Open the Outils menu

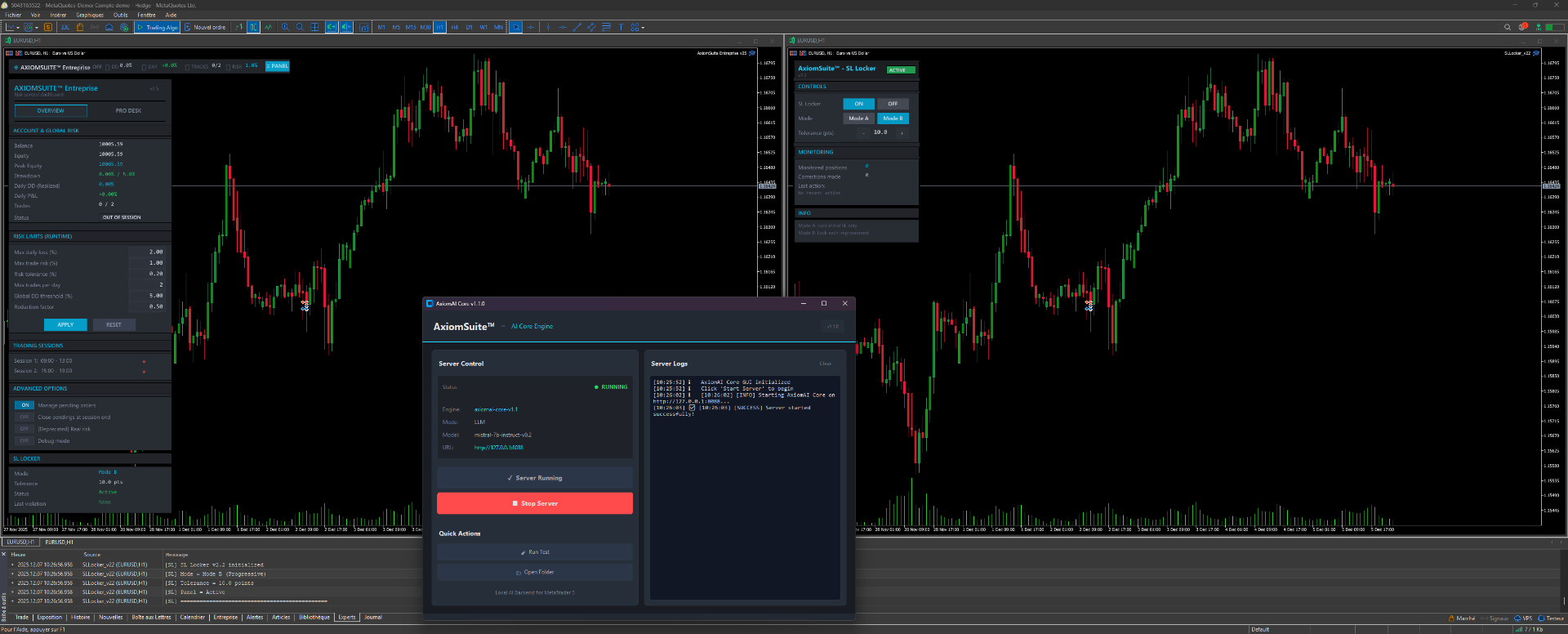[x=121, y=15]
